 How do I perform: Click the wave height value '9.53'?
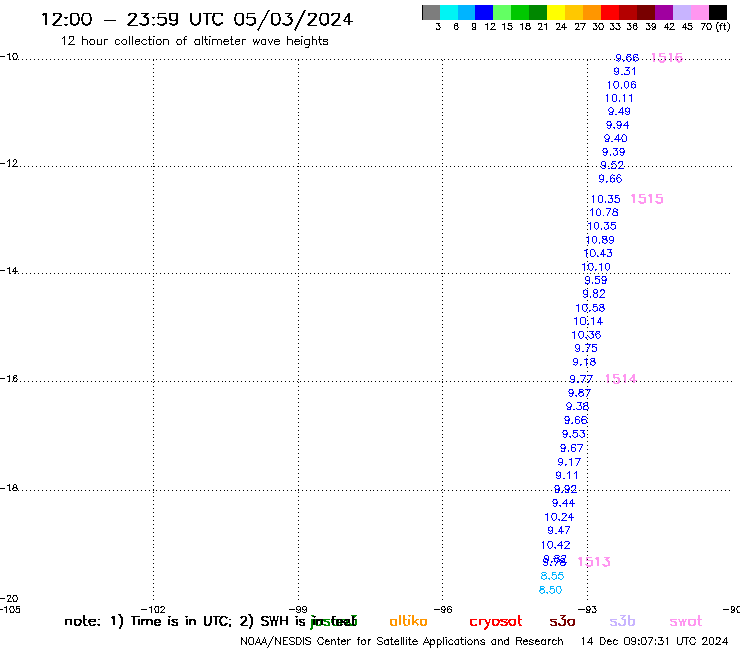coord(573,434)
